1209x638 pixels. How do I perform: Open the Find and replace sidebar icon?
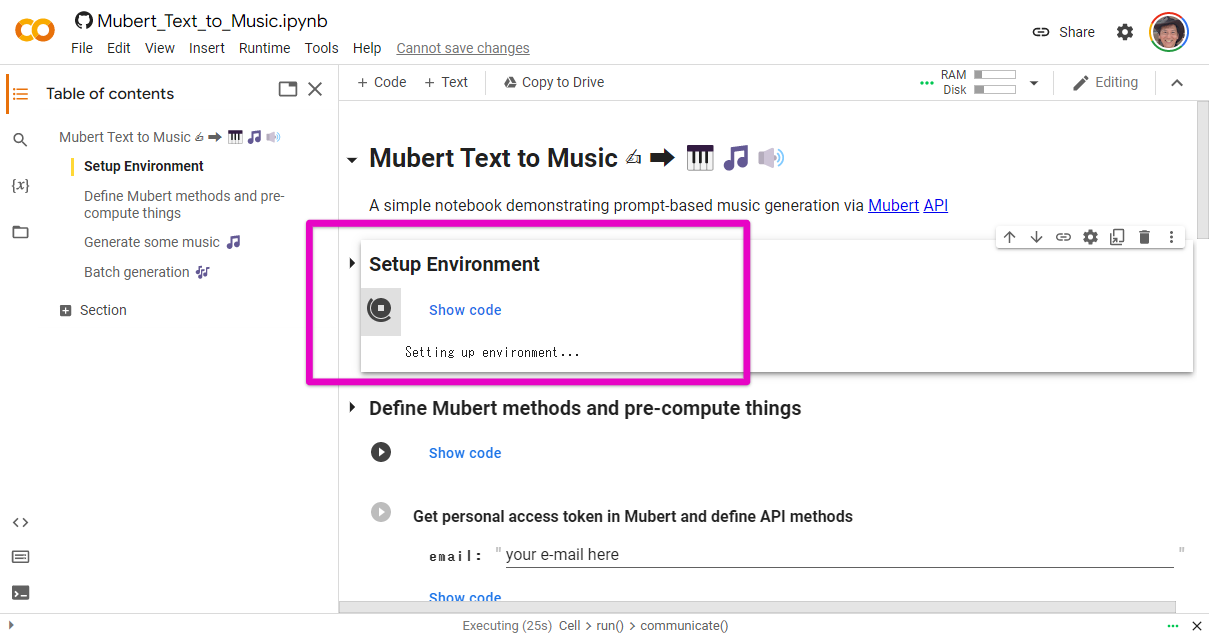(x=20, y=140)
